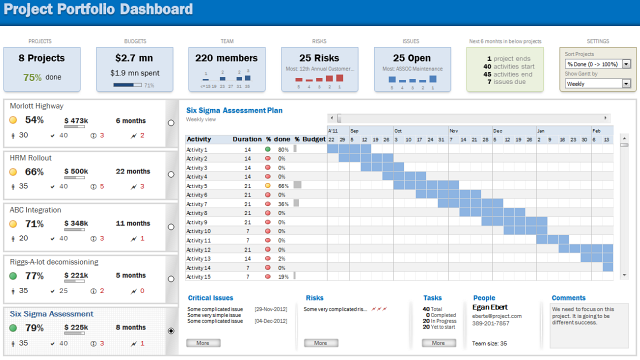Click the More button under Critical Issues
This screenshot has width=640, height=360.
203,343
